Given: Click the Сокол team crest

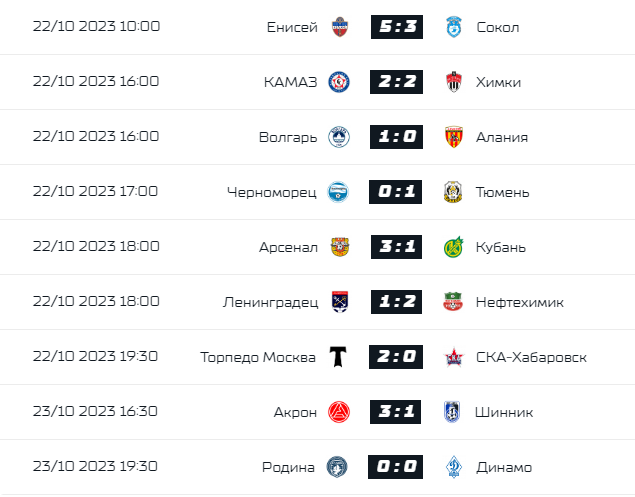Looking at the screenshot, I should pyautogui.click(x=454, y=27).
